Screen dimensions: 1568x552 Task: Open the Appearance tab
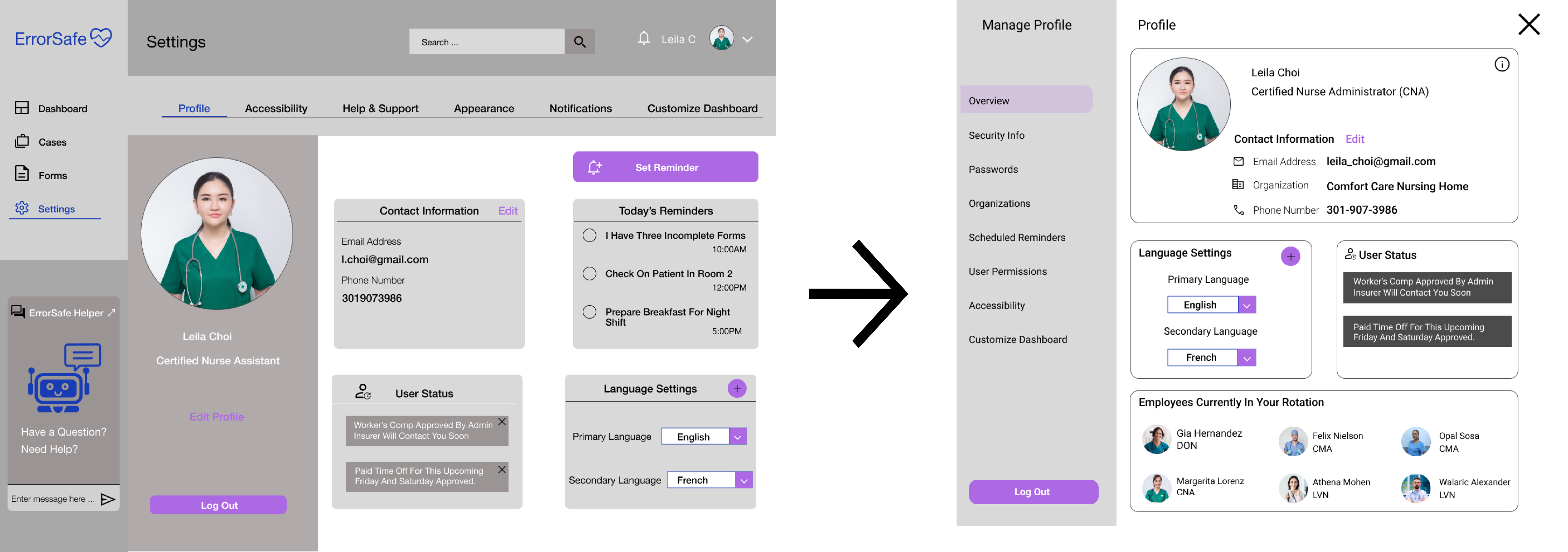click(484, 109)
